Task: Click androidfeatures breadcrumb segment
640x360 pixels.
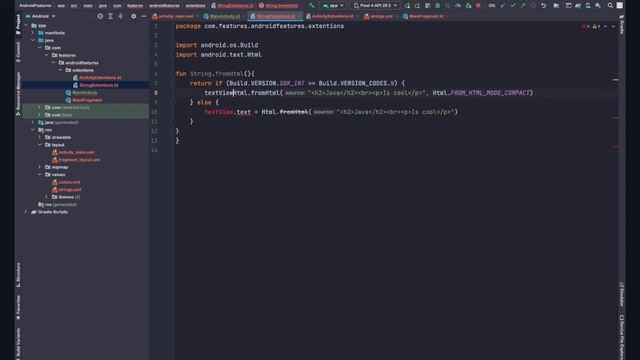Action: point(164,6)
